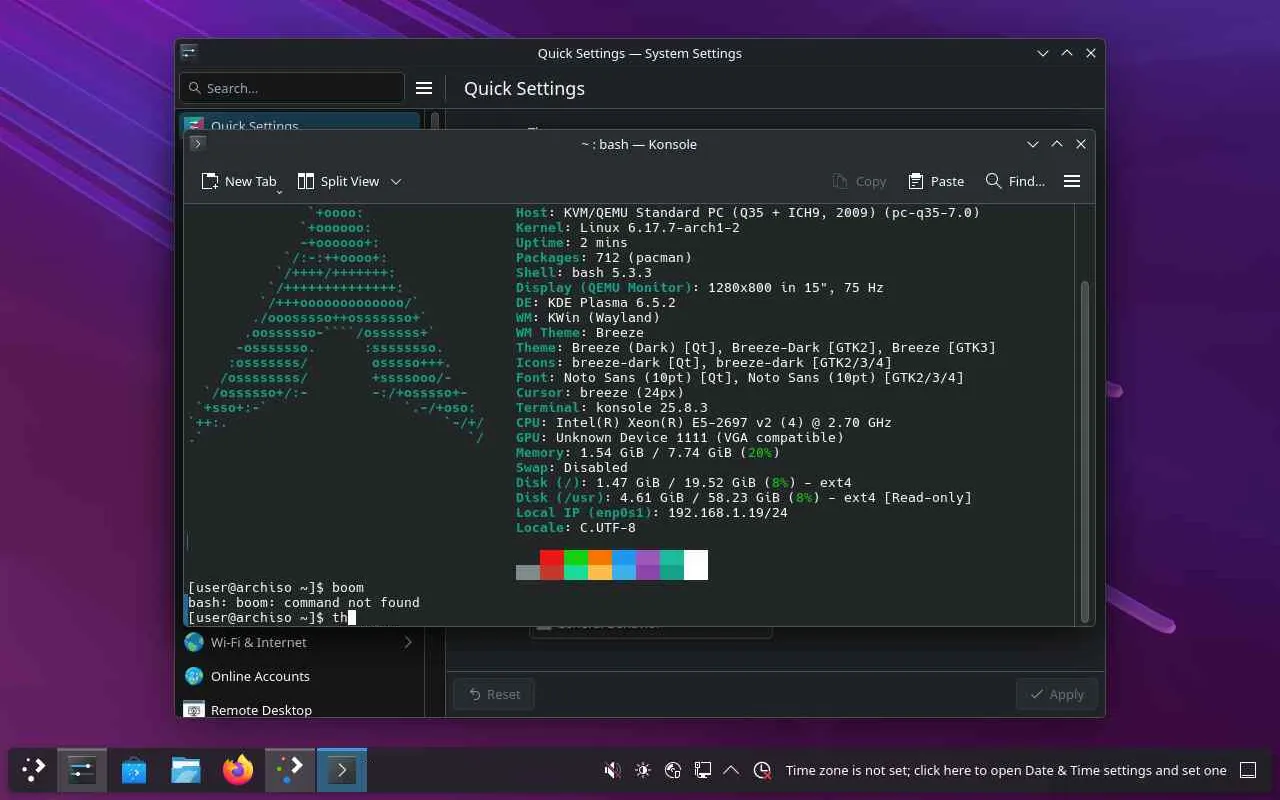
Task: Click the 'Terminal: konsole 25.8.3' line
Action: 612,407
